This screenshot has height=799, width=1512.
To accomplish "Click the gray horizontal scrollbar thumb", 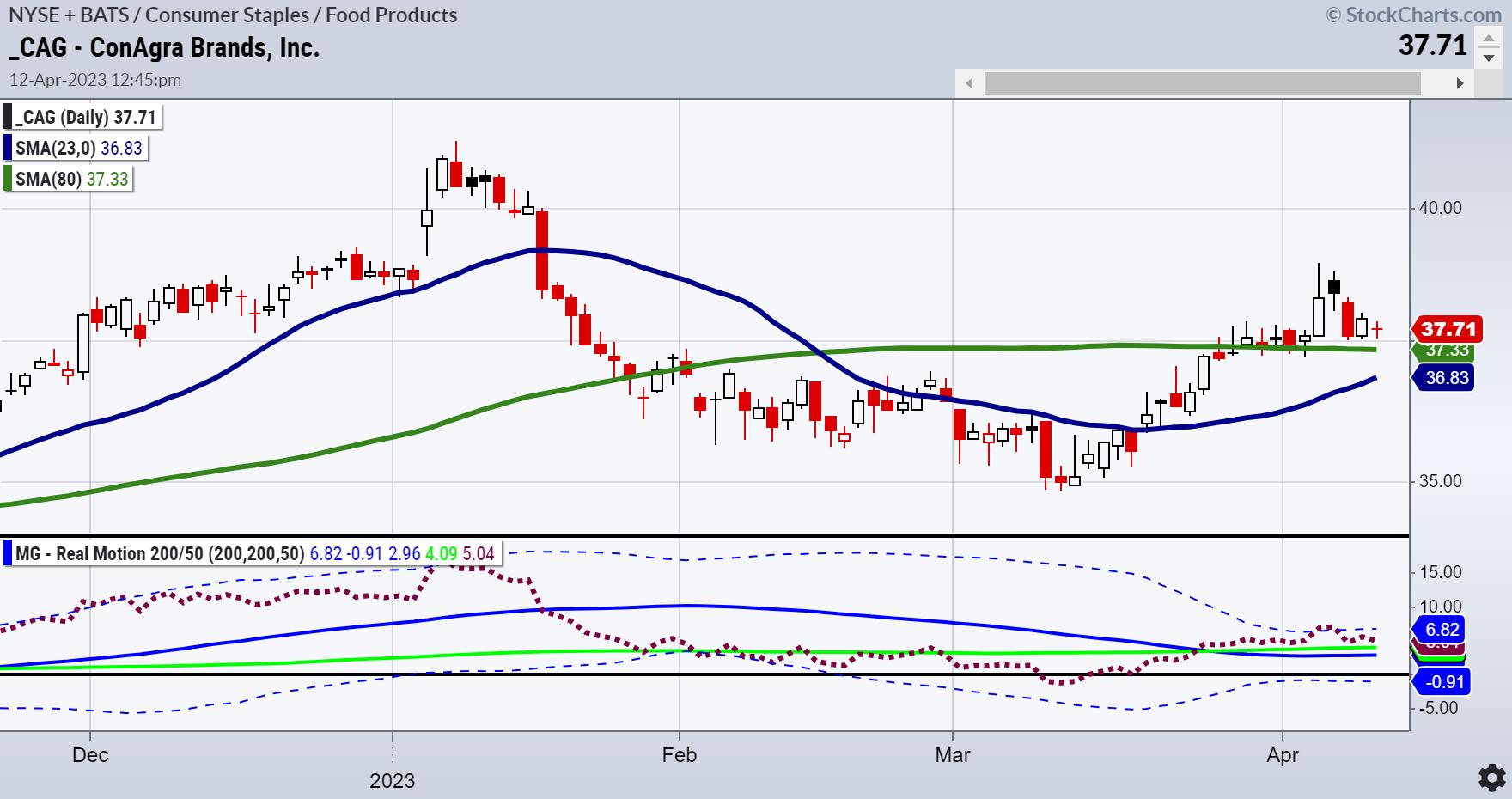I will pyautogui.click(x=1202, y=83).
